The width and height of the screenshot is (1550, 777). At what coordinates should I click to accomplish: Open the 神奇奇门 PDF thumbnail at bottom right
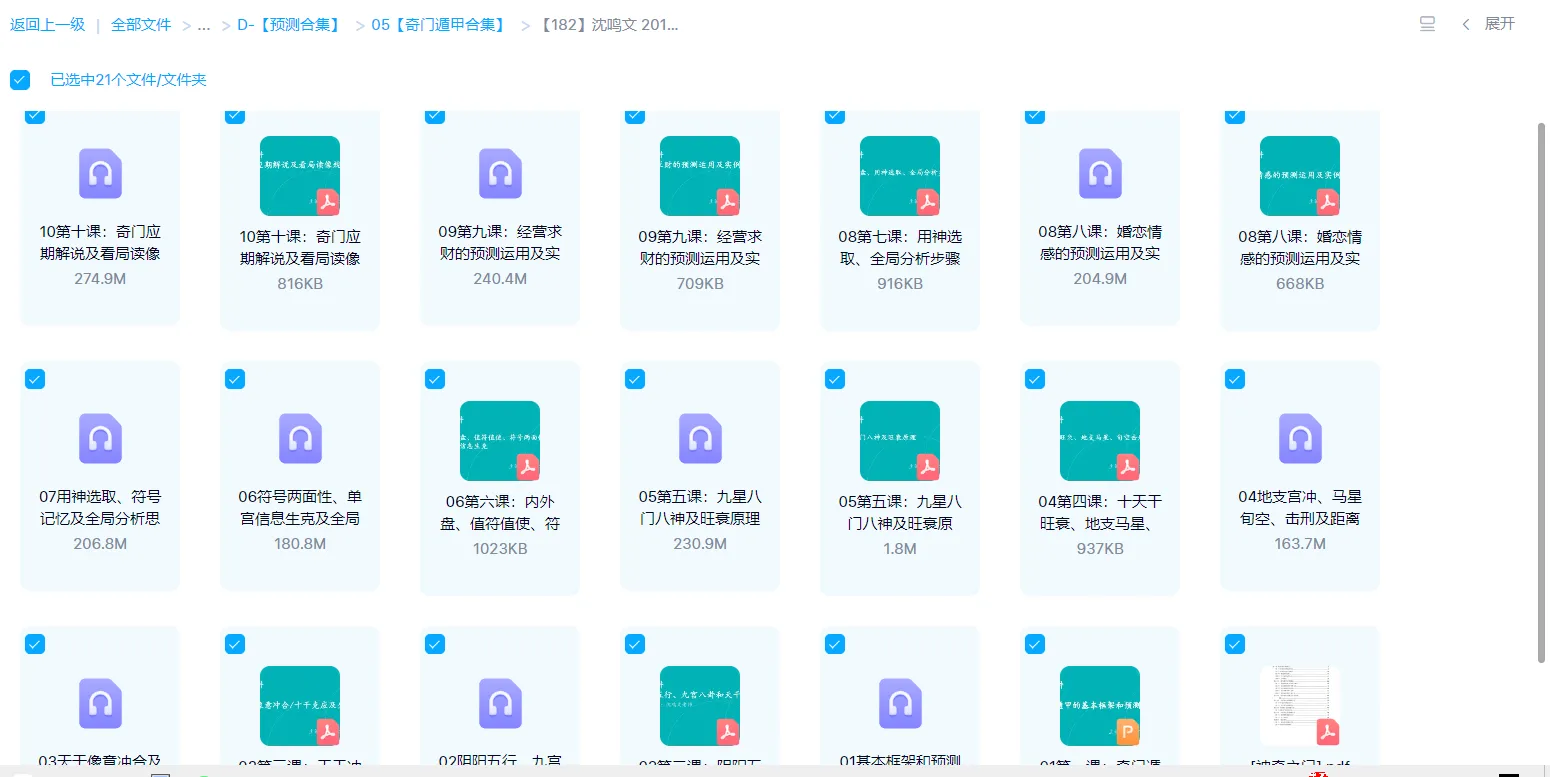pyautogui.click(x=1300, y=703)
